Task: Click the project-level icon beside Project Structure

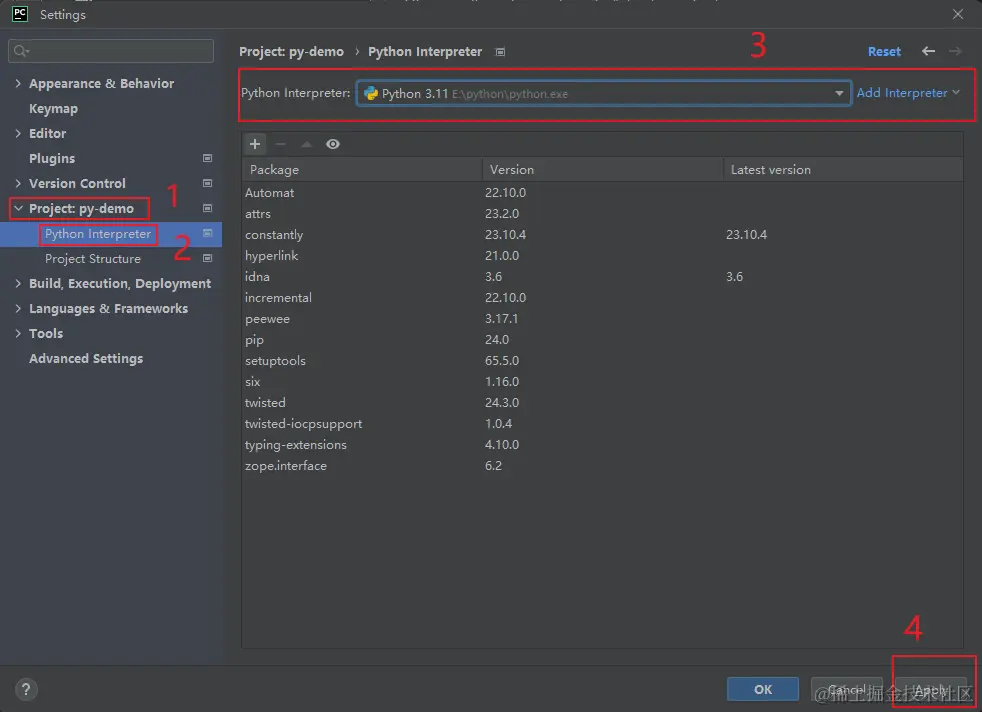Action: 207,259
